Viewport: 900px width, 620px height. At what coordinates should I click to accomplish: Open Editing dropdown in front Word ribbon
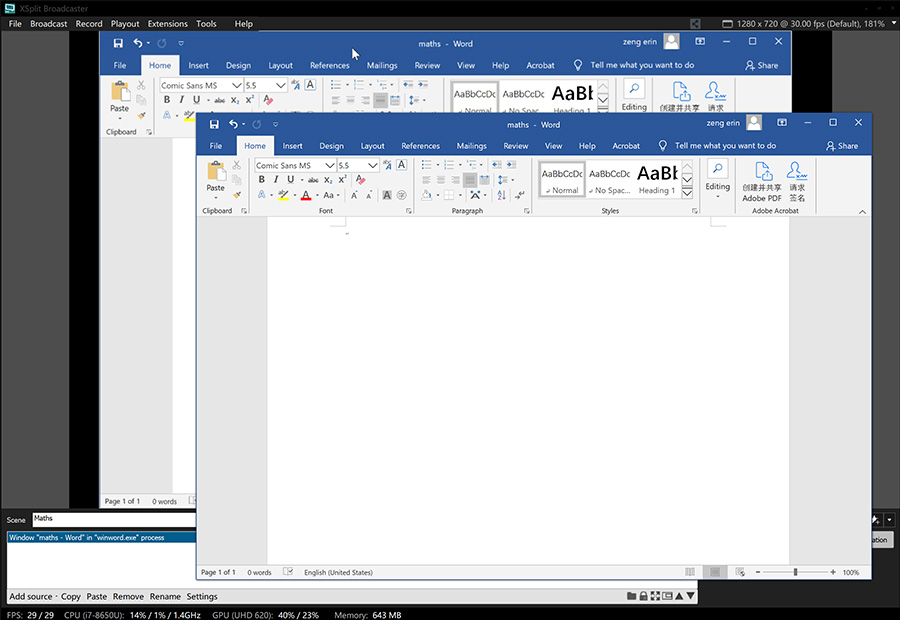coord(717,179)
